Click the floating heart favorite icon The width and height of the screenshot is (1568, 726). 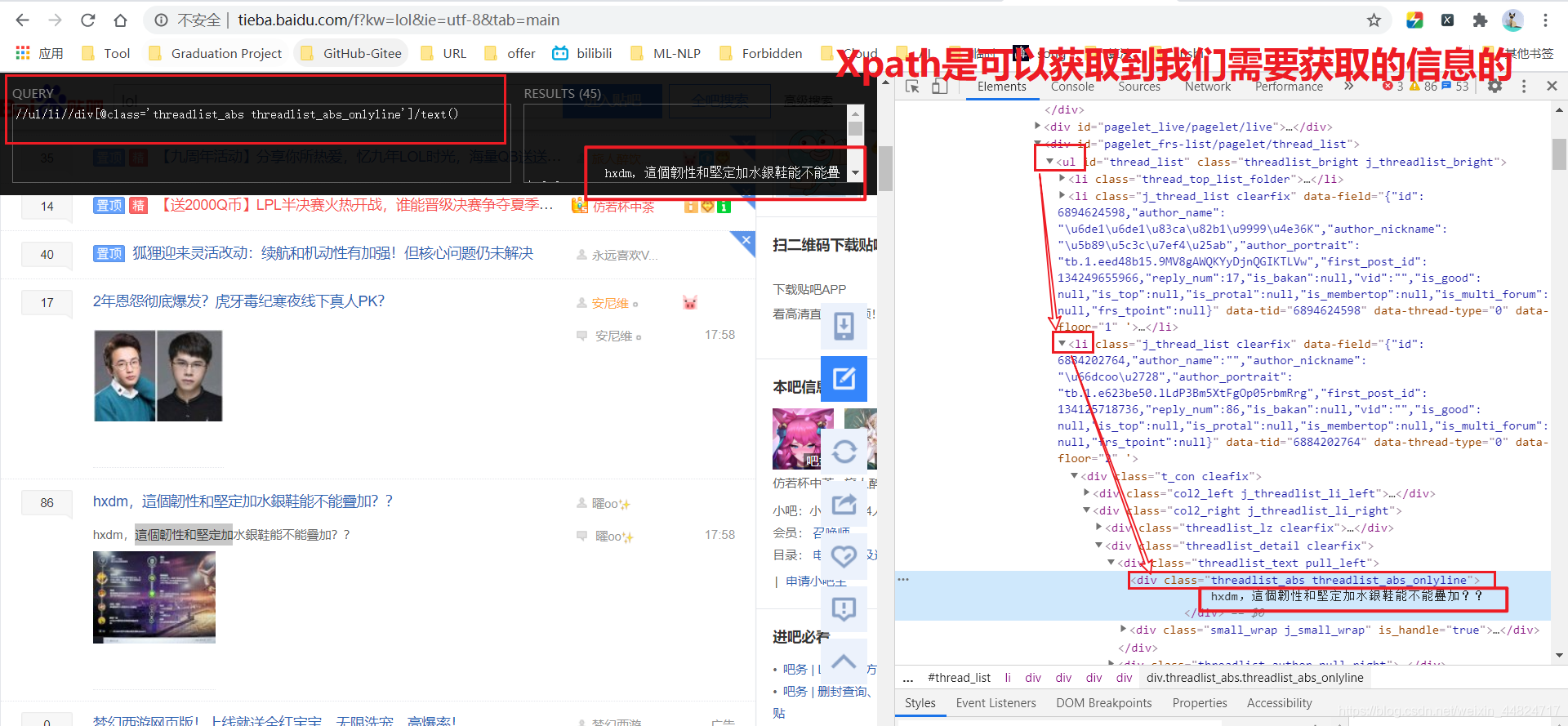tap(844, 556)
